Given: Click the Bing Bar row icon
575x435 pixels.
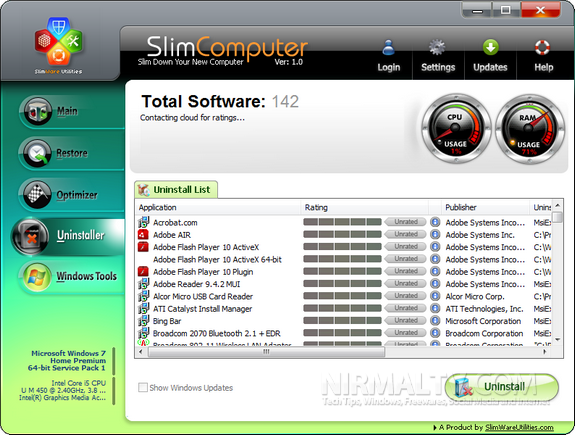Looking at the screenshot, I should (143, 321).
